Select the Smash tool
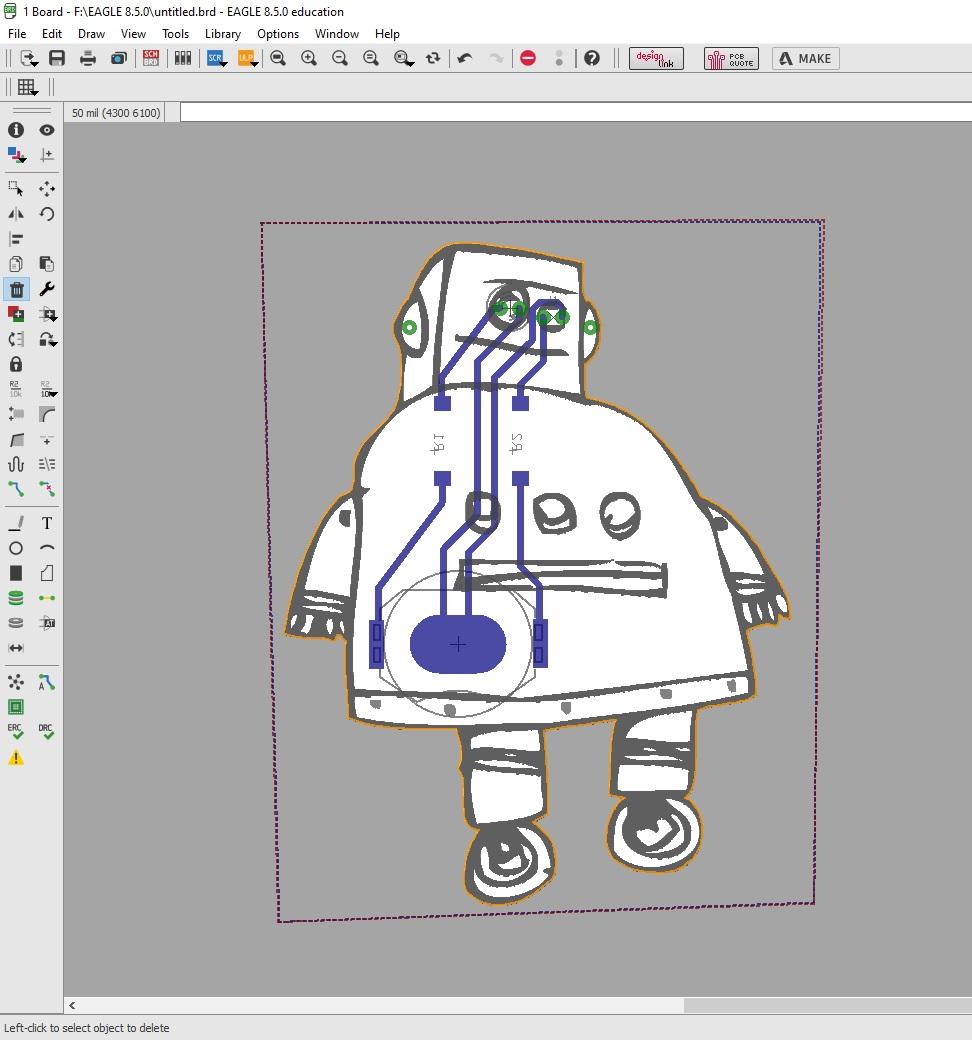Image resolution: width=972 pixels, height=1040 pixels. tap(16, 415)
